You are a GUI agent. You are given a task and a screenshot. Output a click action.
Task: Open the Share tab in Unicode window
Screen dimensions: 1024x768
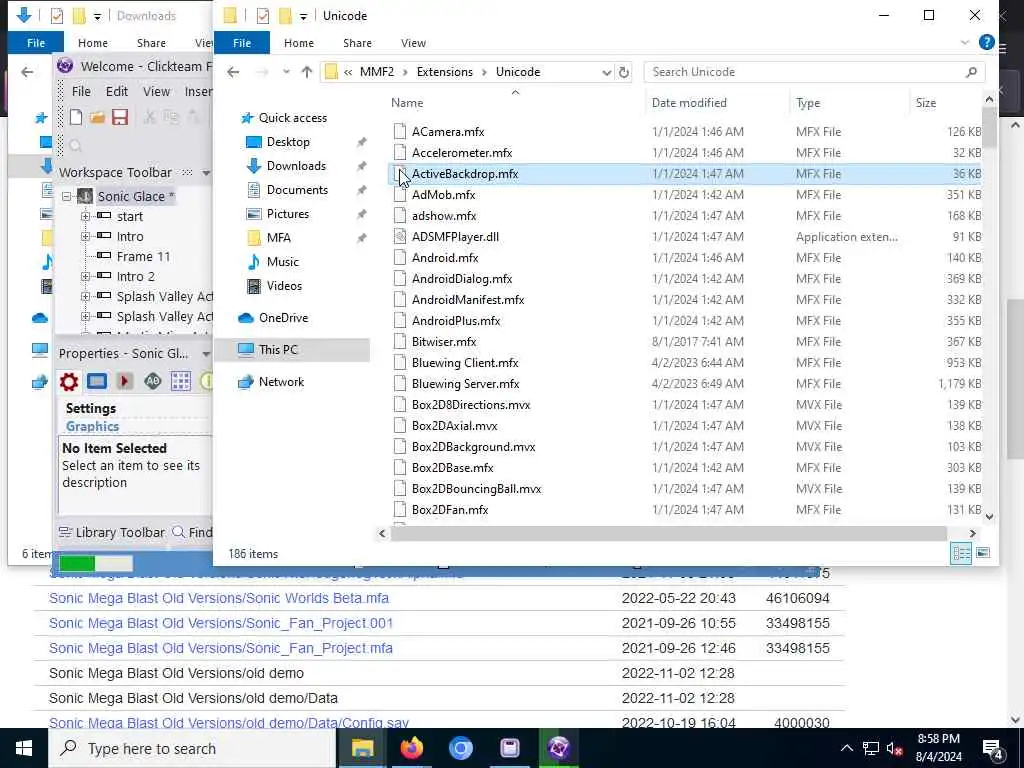pyautogui.click(x=357, y=43)
